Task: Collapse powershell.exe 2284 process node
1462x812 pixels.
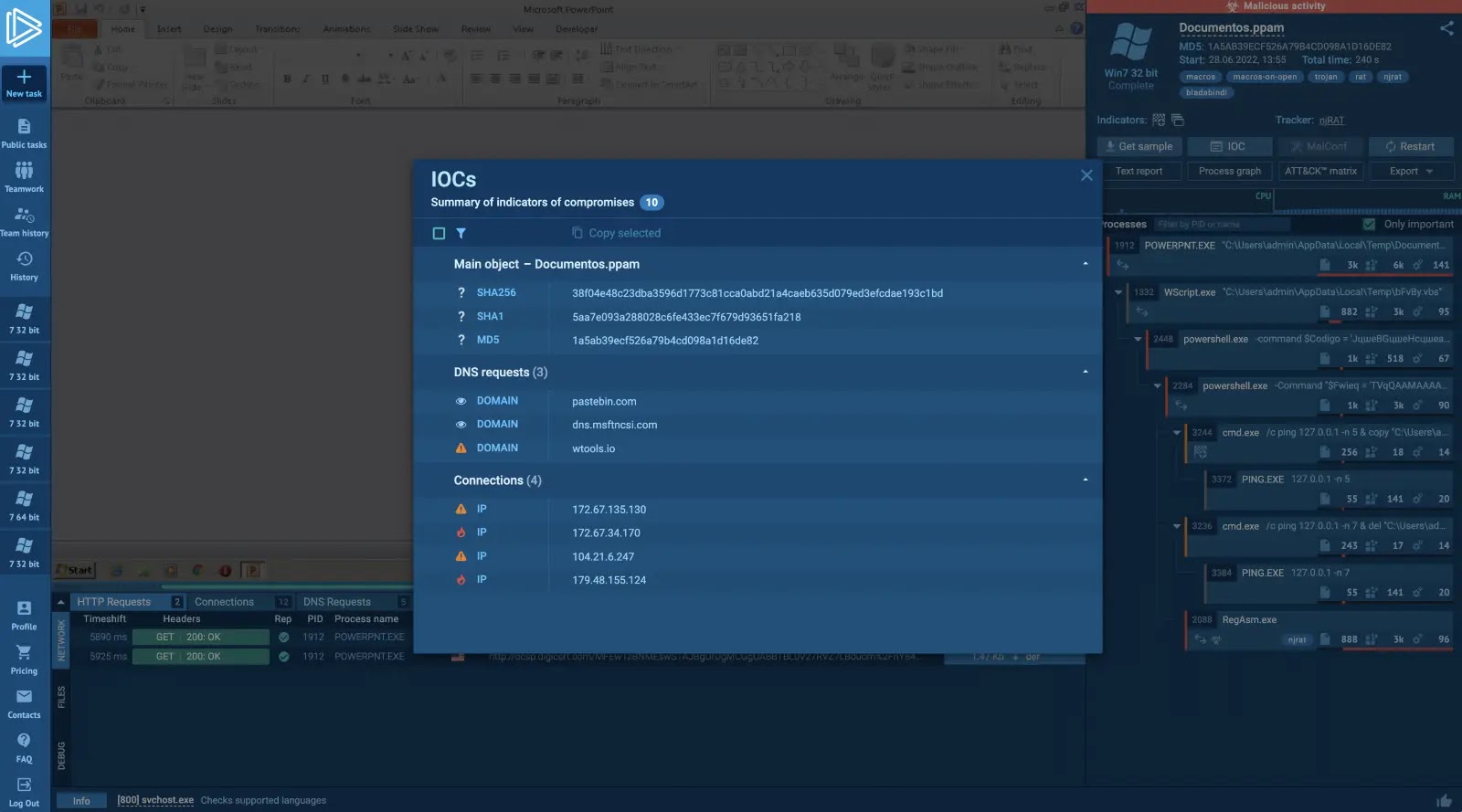Action: pos(1157,385)
